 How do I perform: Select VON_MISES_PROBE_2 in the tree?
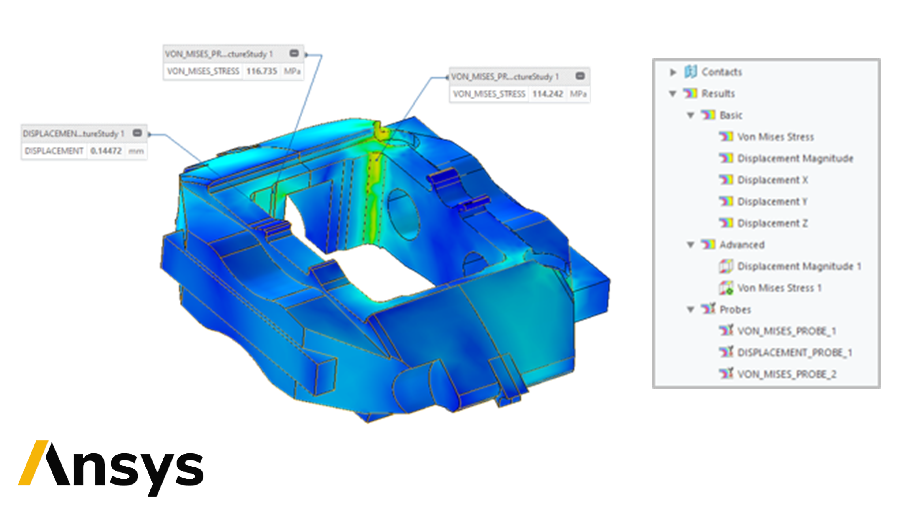(x=785, y=374)
